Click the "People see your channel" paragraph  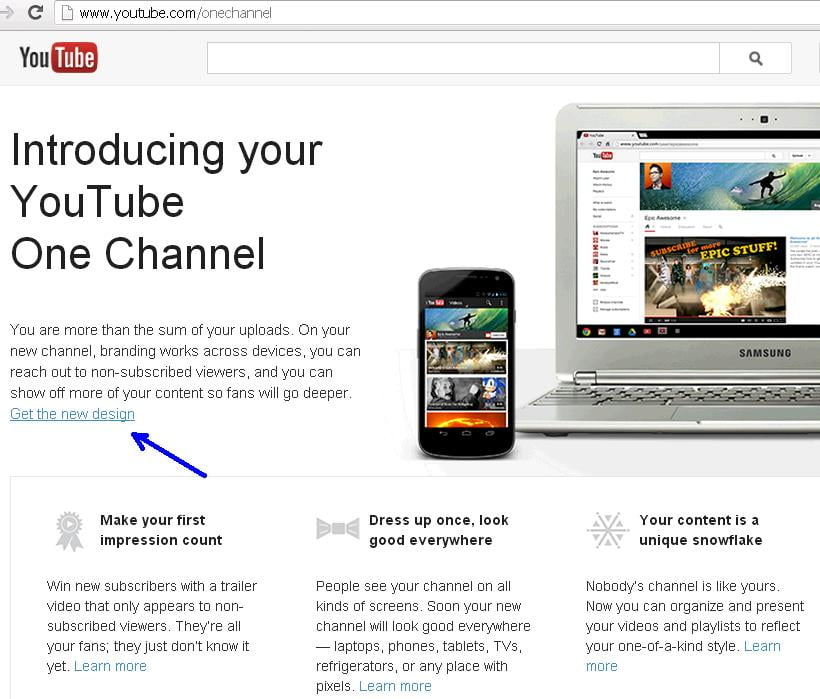tap(423, 636)
